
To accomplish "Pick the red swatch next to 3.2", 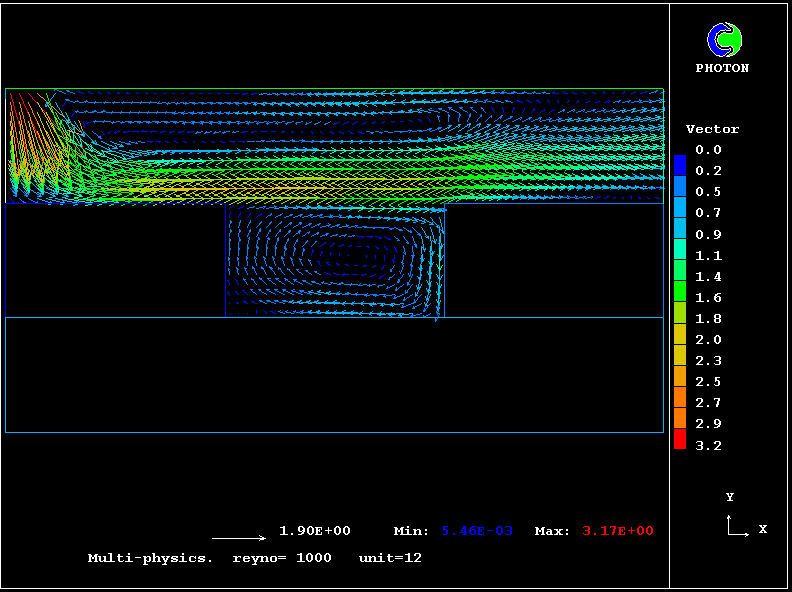I will coord(679,439).
